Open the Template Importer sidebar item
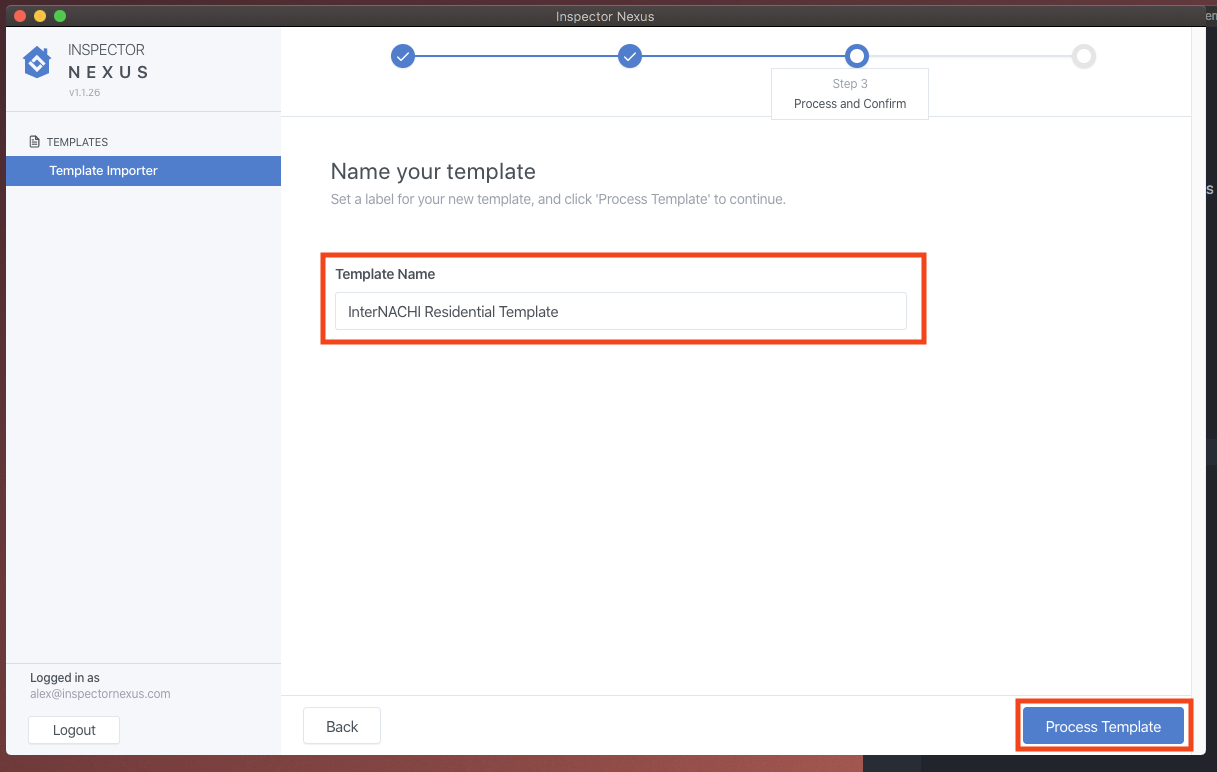This screenshot has width=1217, height=772. click(x=104, y=171)
